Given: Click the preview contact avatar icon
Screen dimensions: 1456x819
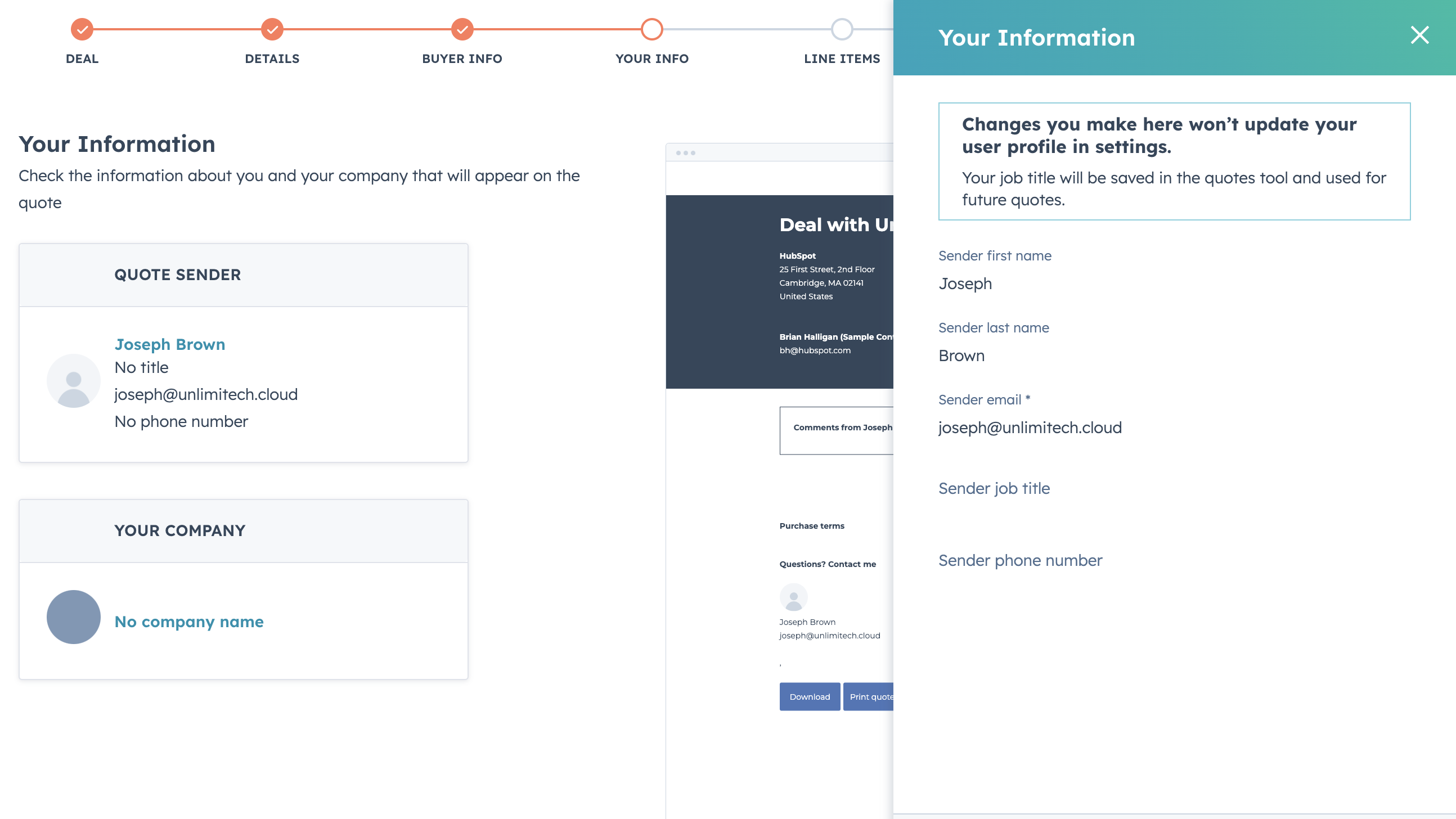Looking at the screenshot, I should 793,597.
